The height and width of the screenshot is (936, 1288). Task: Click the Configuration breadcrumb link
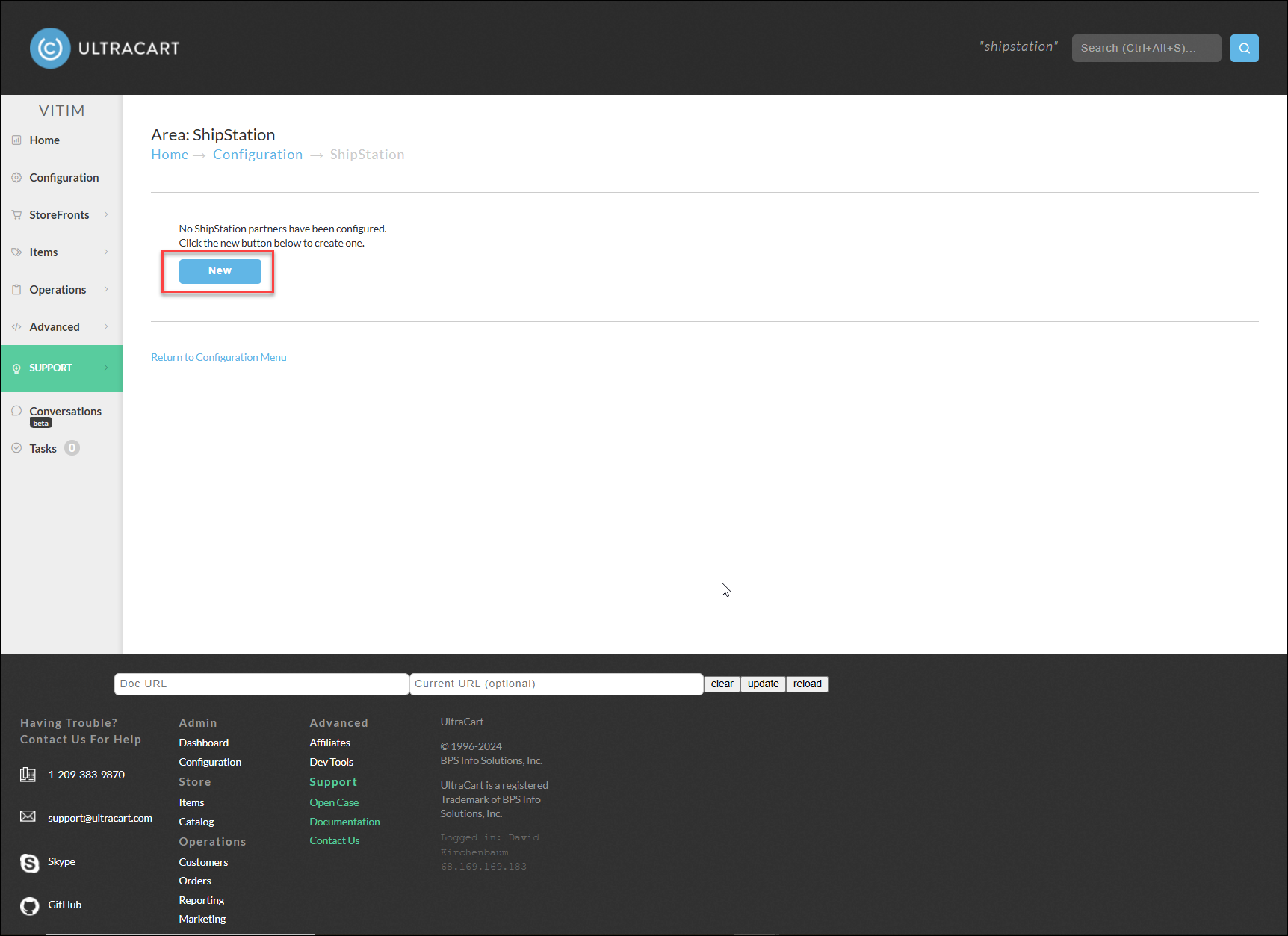pyautogui.click(x=258, y=155)
